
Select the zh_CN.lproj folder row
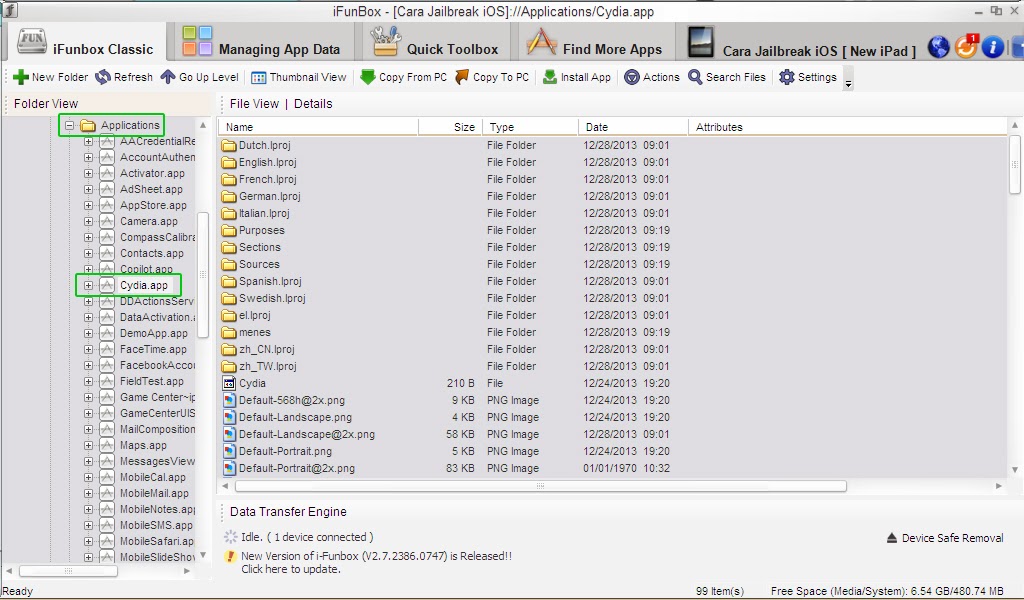[x=611, y=349]
